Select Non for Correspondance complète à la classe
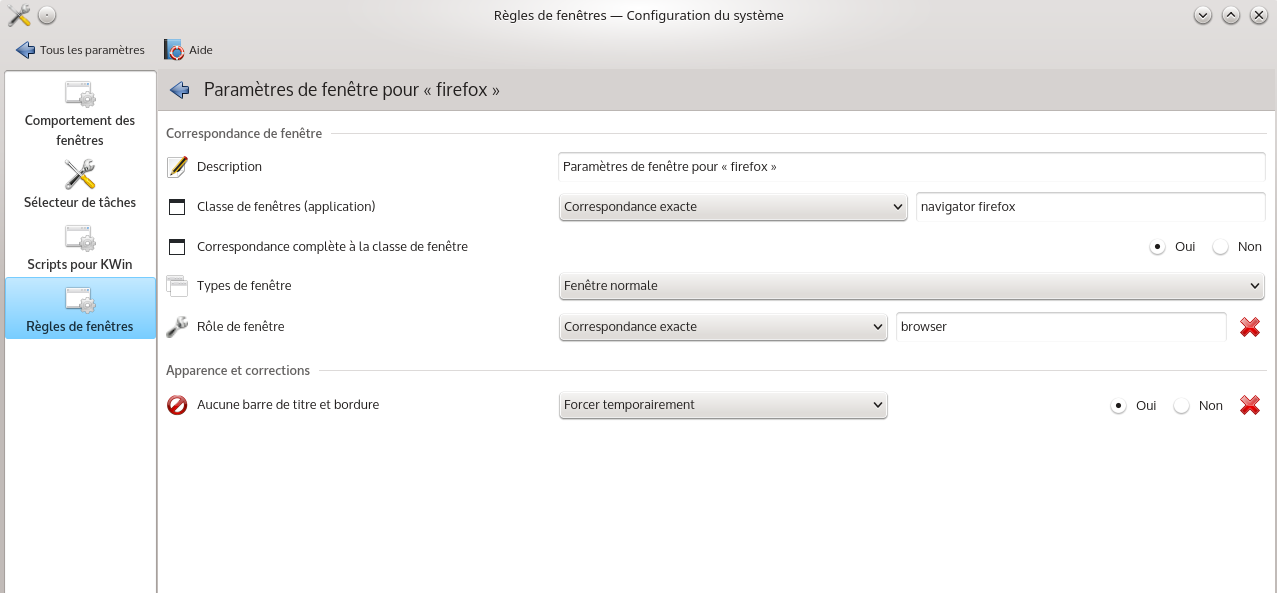 coord(1221,247)
